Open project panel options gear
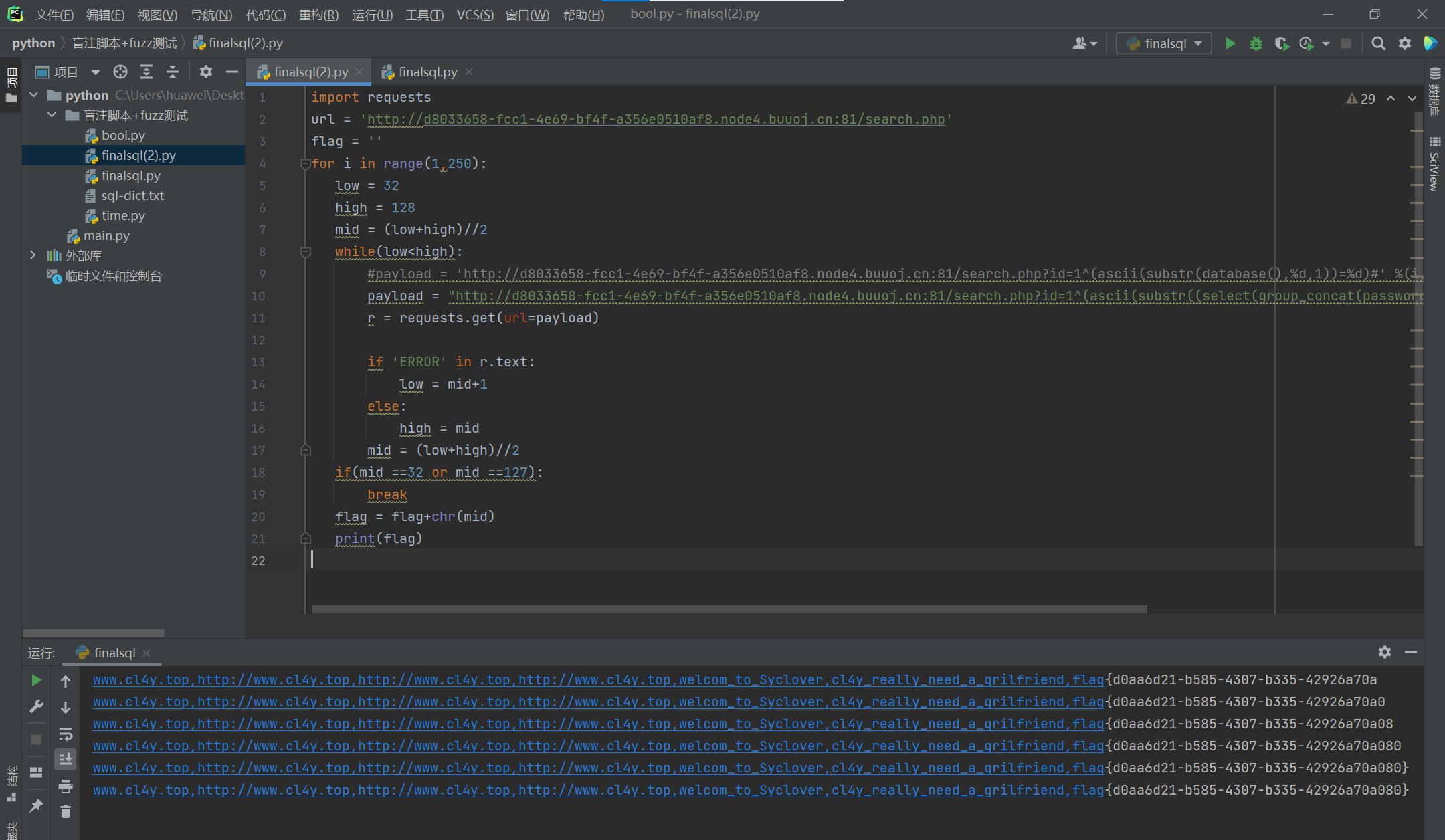Screen dimensions: 1445x840 [206, 72]
